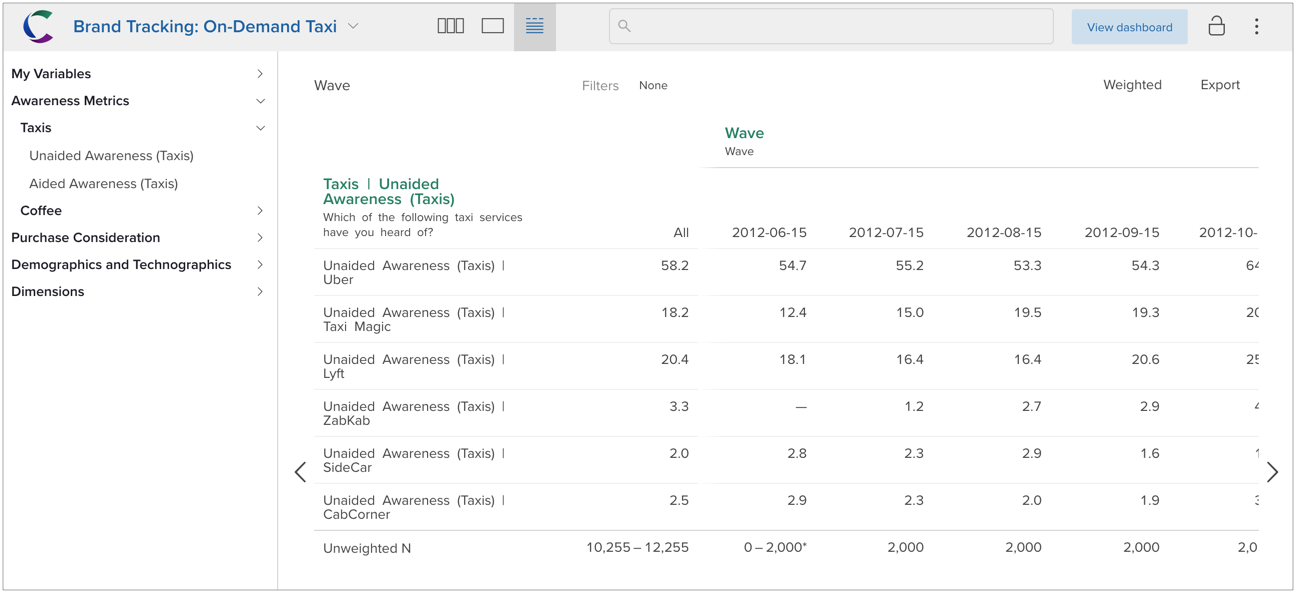This screenshot has width=1295, height=593.
Task: Select Aided Awareness (Taxis) variable
Action: 103,184
